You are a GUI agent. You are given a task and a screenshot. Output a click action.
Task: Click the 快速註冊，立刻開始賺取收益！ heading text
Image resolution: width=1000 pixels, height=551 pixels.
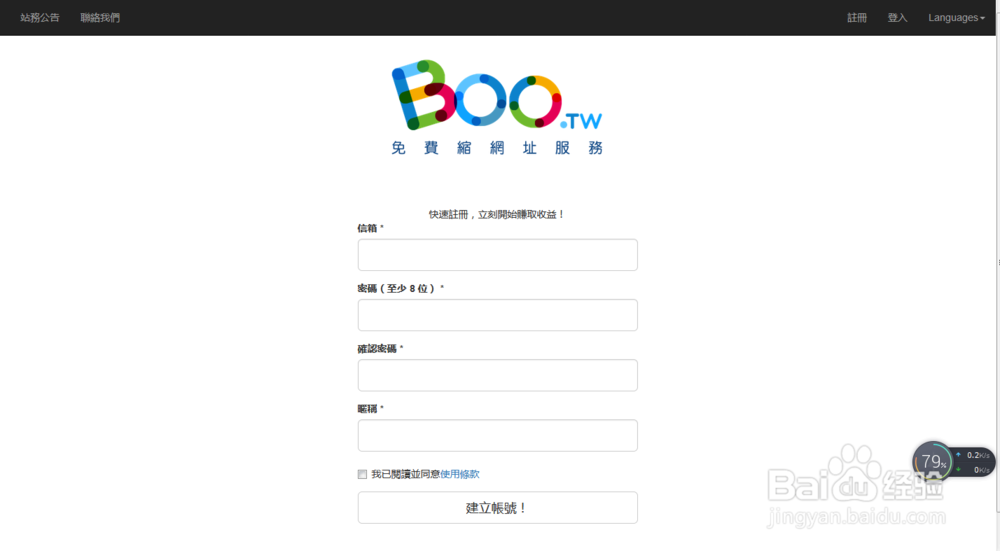pos(497,214)
